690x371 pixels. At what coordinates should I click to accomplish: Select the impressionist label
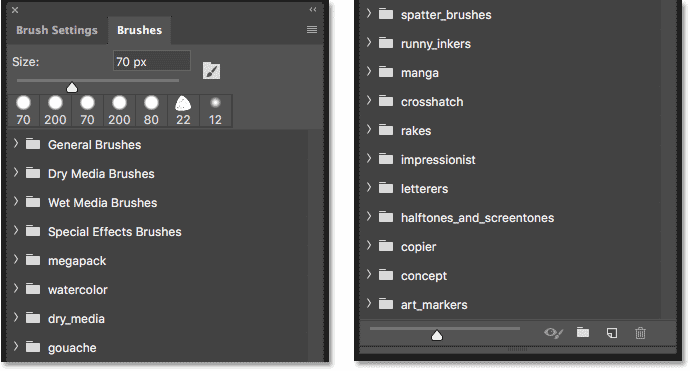(438, 160)
